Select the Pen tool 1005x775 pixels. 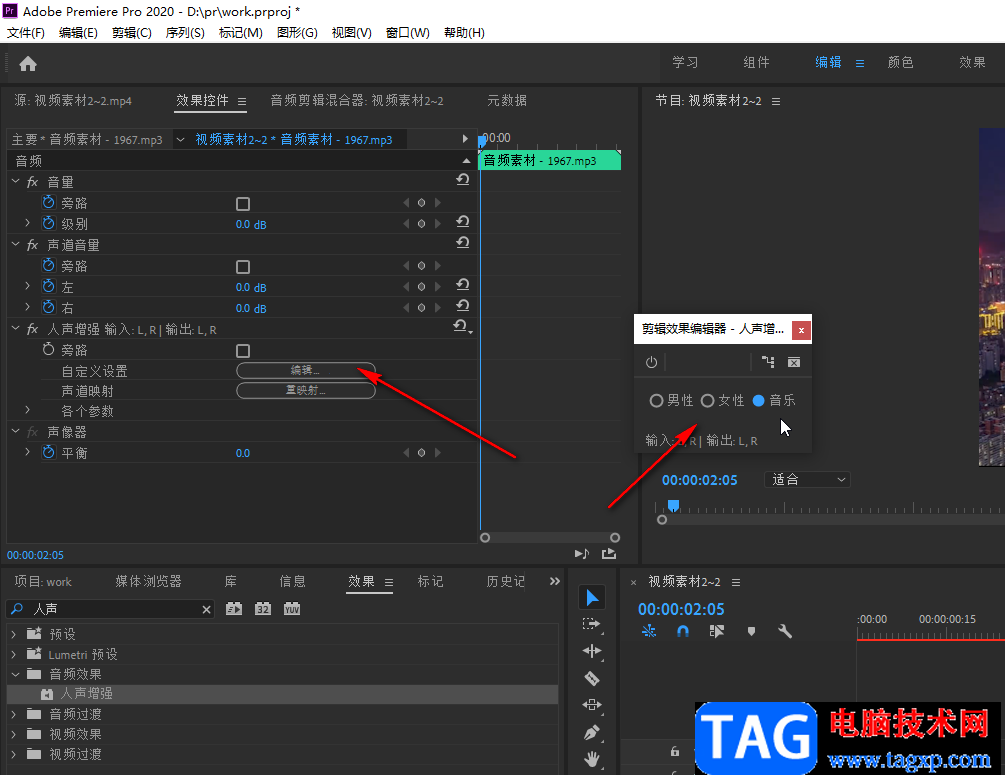(592, 732)
